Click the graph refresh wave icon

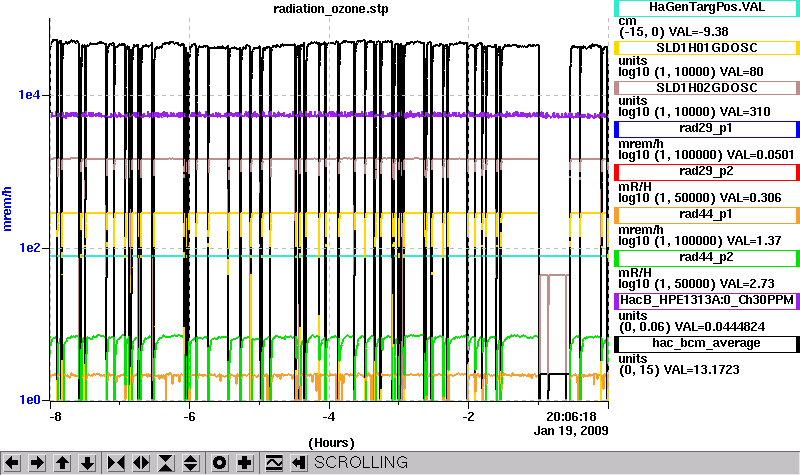pyautogui.click(x=274, y=463)
